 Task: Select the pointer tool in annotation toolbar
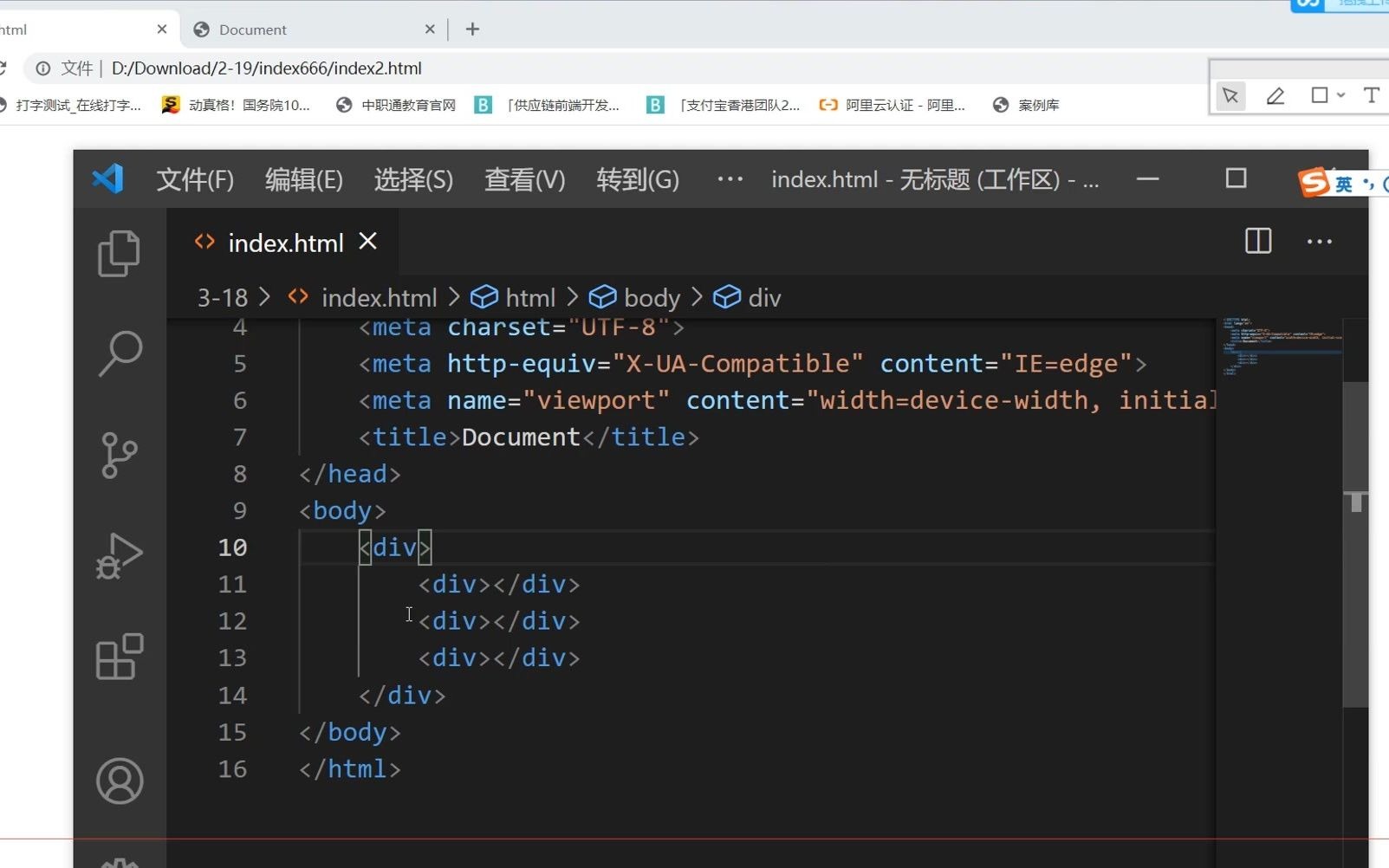1230,95
